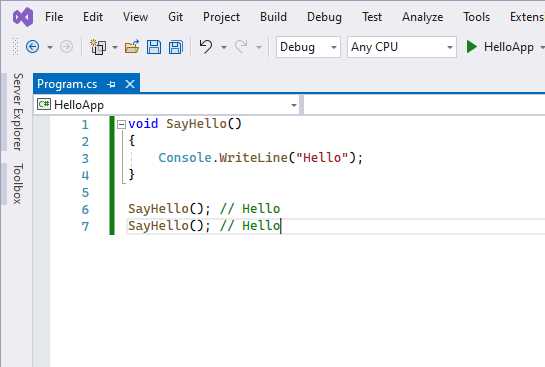Open the Toolbox side panel
The width and height of the screenshot is (545, 367).
pyautogui.click(x=18, y=183)
